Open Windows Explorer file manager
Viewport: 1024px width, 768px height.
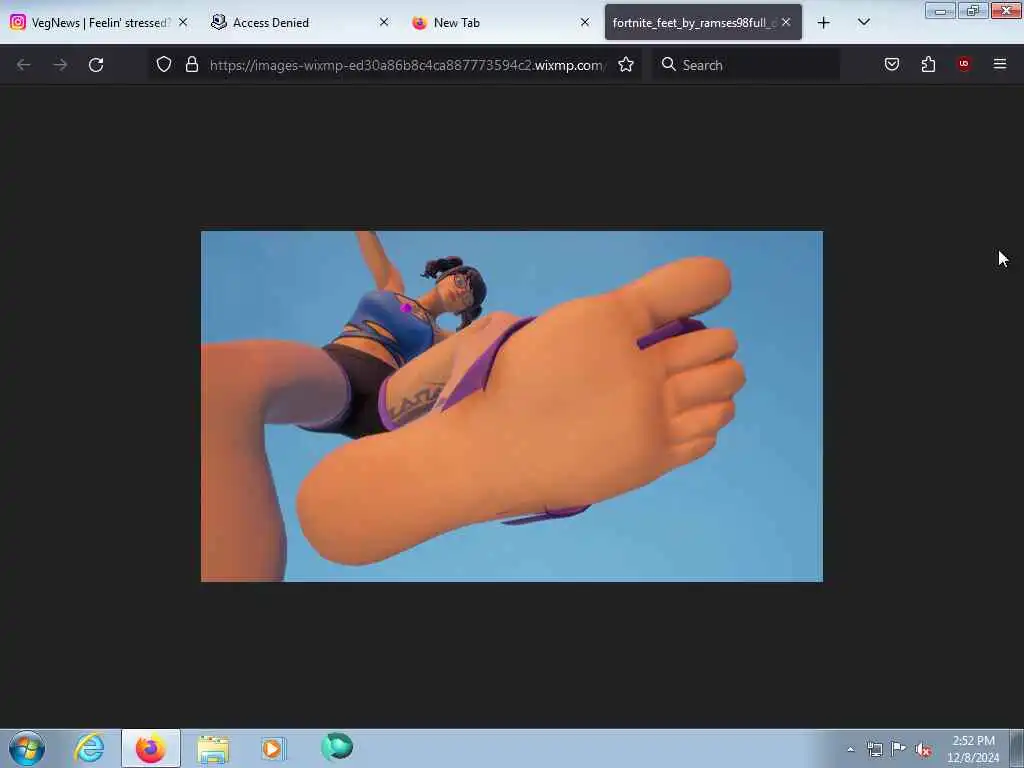213,748
